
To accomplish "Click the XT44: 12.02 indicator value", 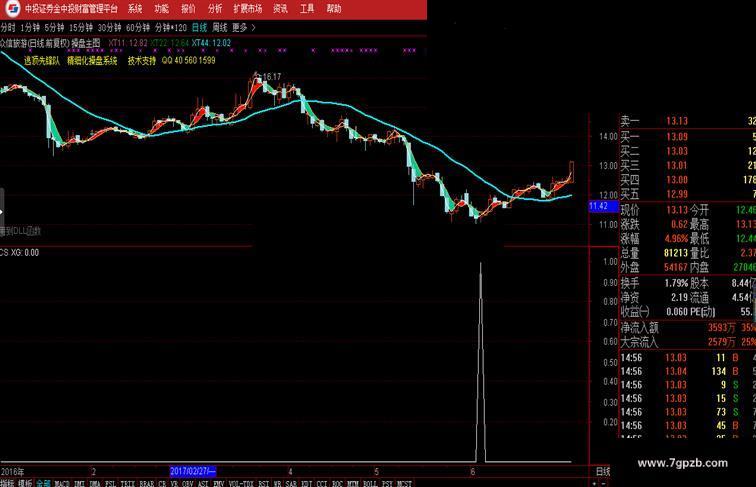I will coord(211,43).
